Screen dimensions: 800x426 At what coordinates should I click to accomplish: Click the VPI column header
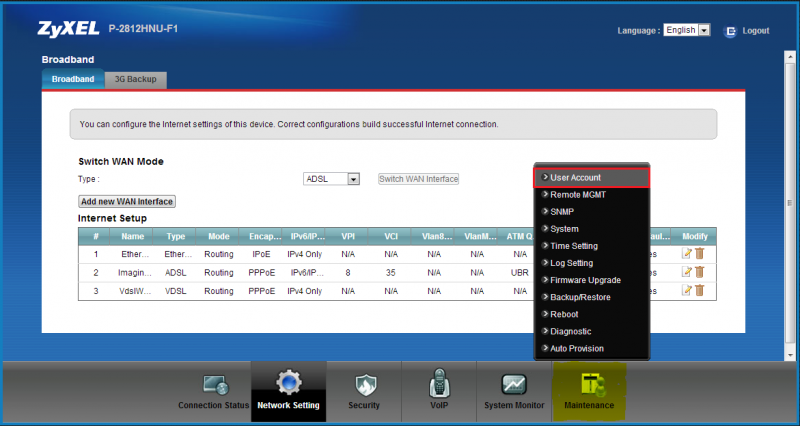(348, 236)
